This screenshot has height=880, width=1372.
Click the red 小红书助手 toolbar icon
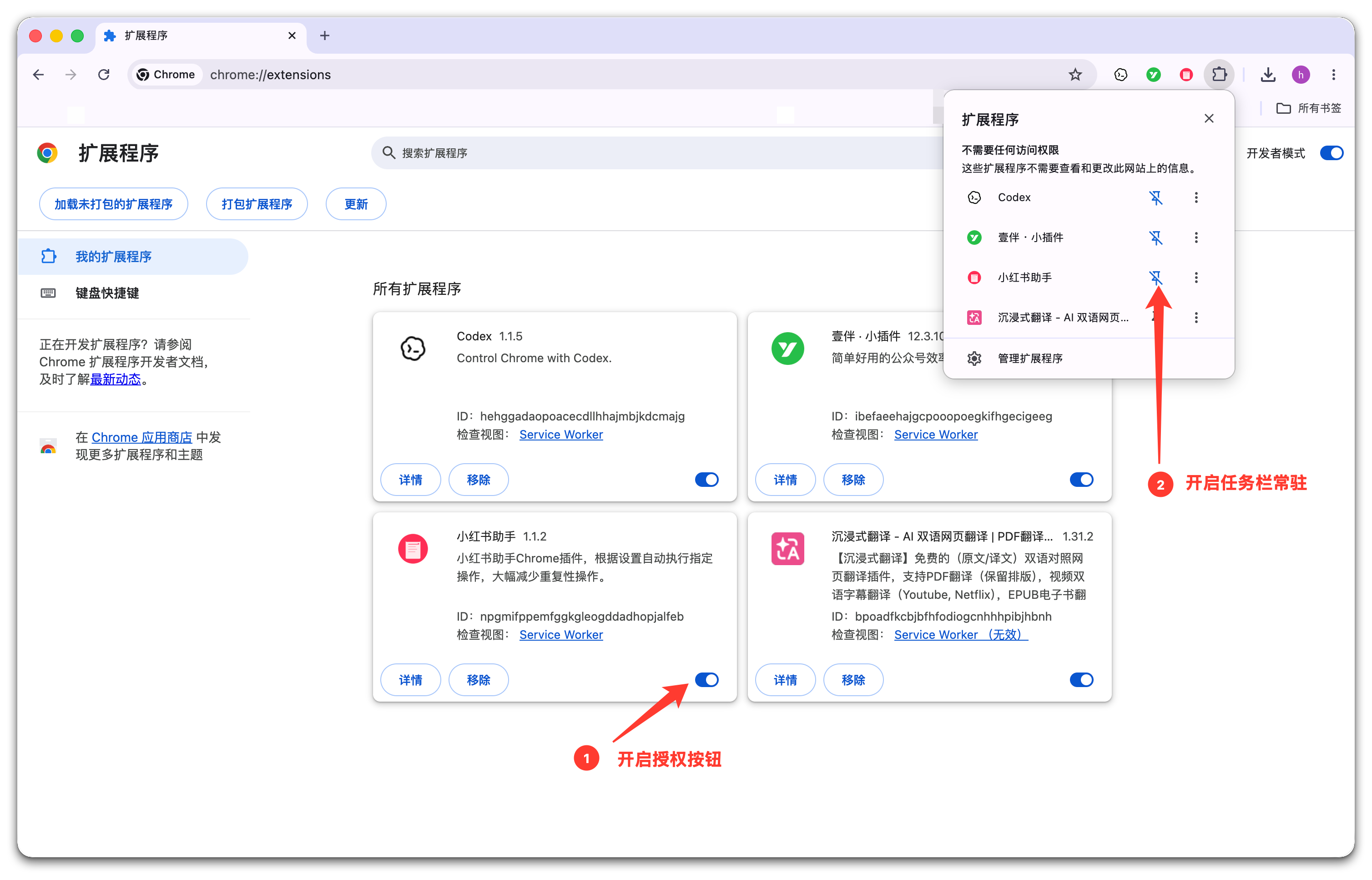click(x=1186, y=74)
